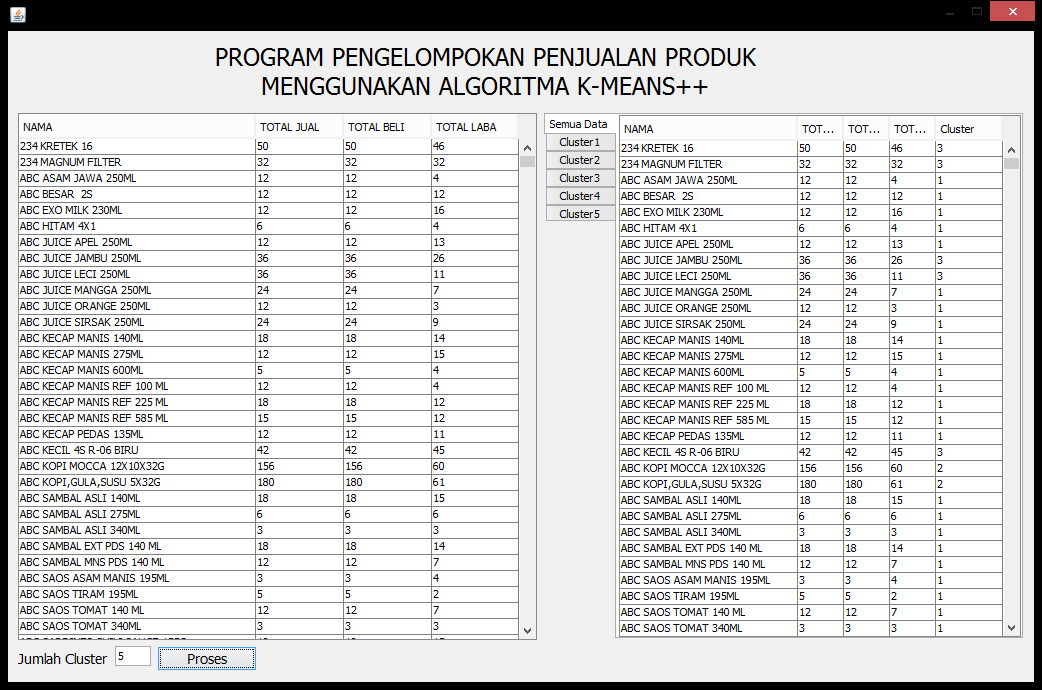Click TOTAL LABA column header in left table
The width and height of the screenshot is (1042, 690).
tap(474, 127)
